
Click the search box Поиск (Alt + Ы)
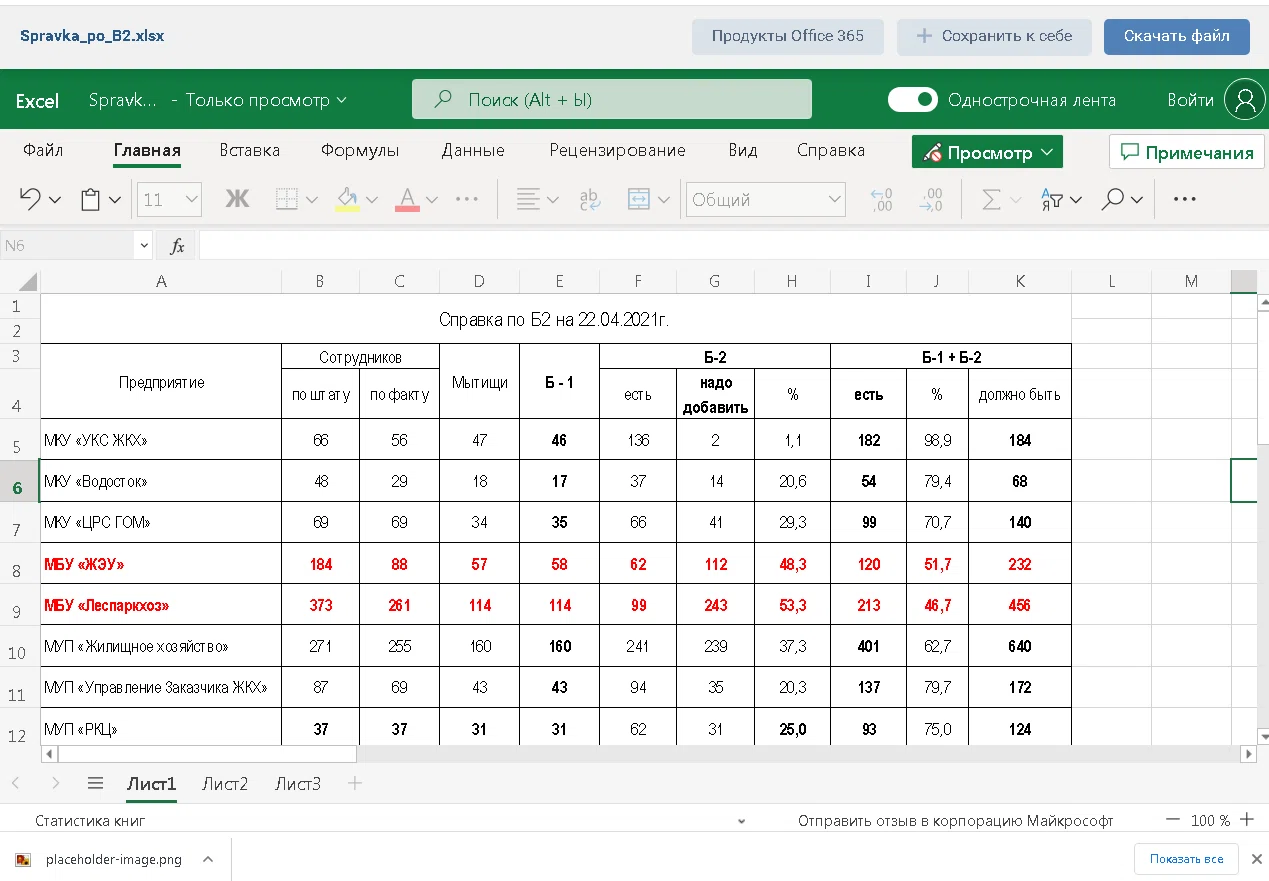612,100
